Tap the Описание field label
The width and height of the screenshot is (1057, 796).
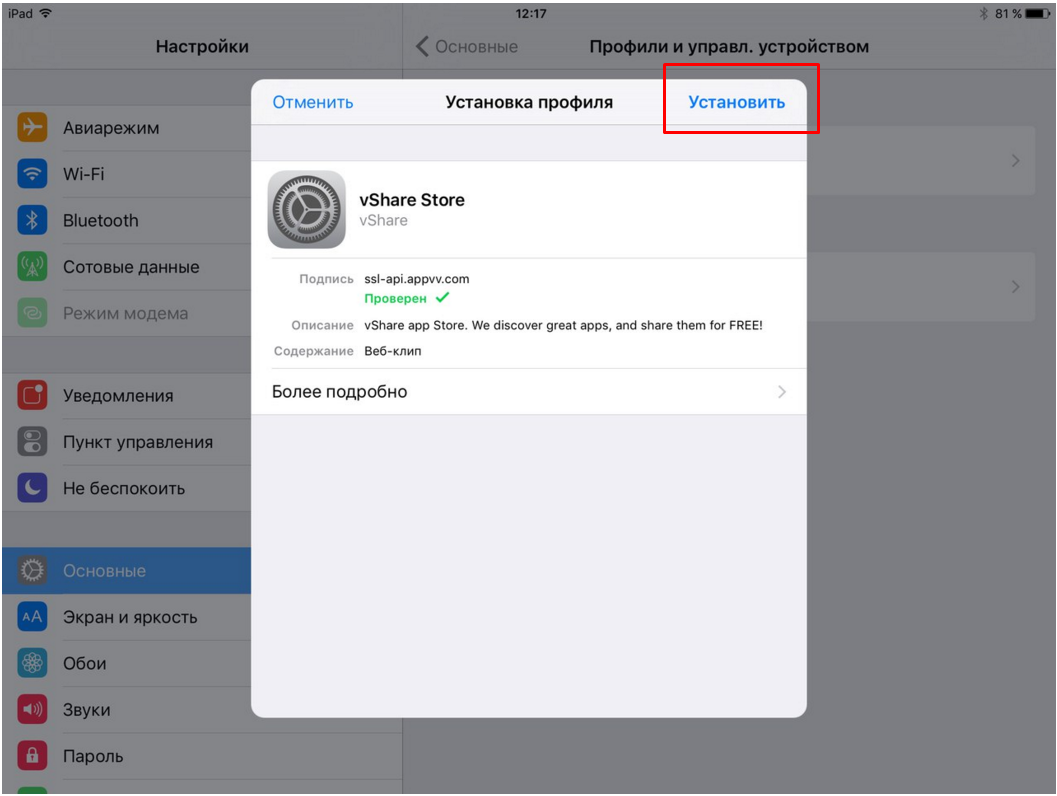pos(322,326)
